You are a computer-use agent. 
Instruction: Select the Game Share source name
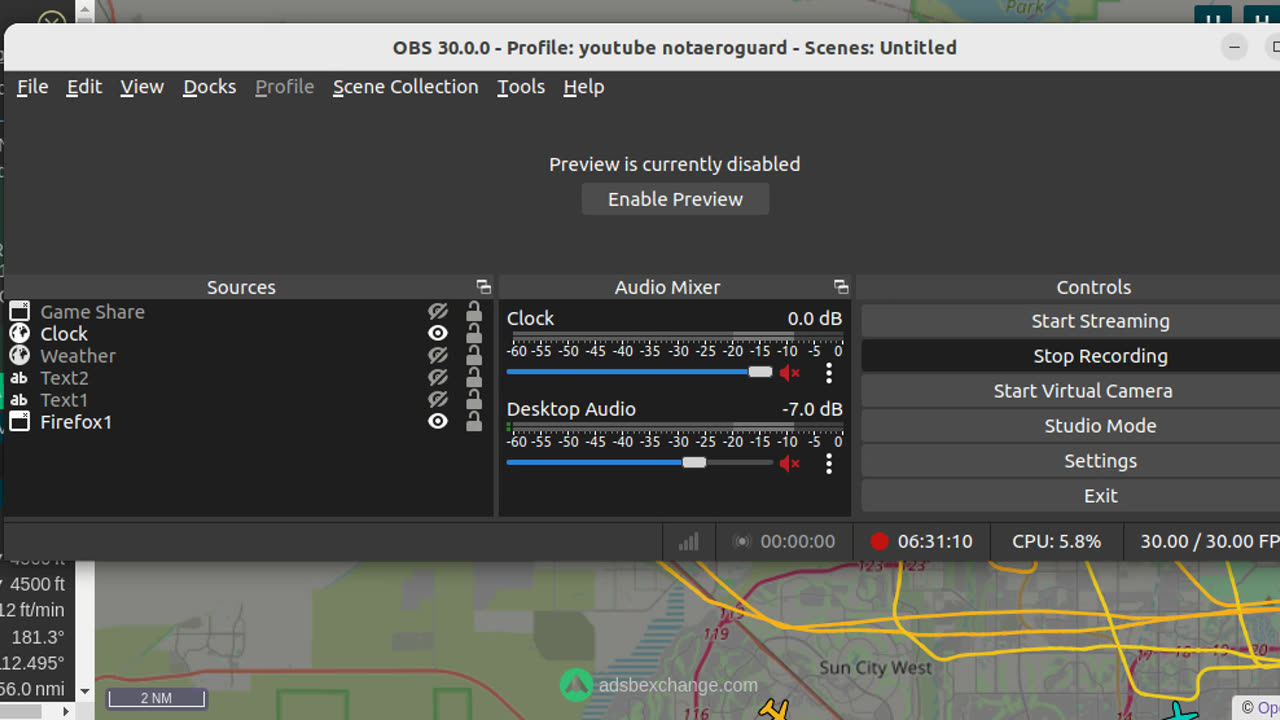click(92, 312)
